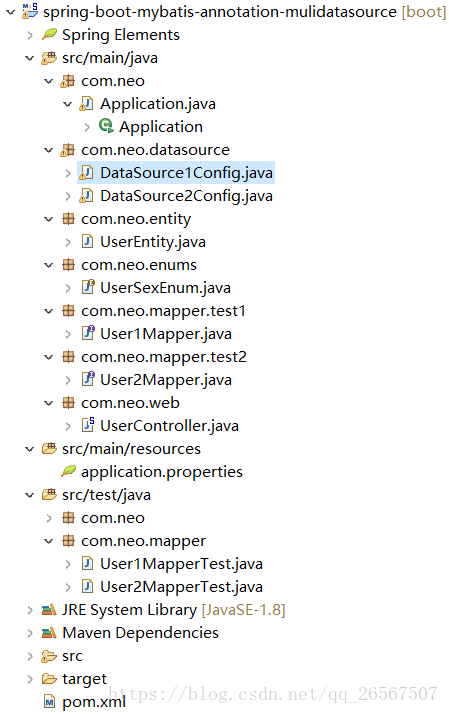This screenshot has height=714, width=449.
Task: Select the com.neo.mapper test package label
Action: click(143, 541)
